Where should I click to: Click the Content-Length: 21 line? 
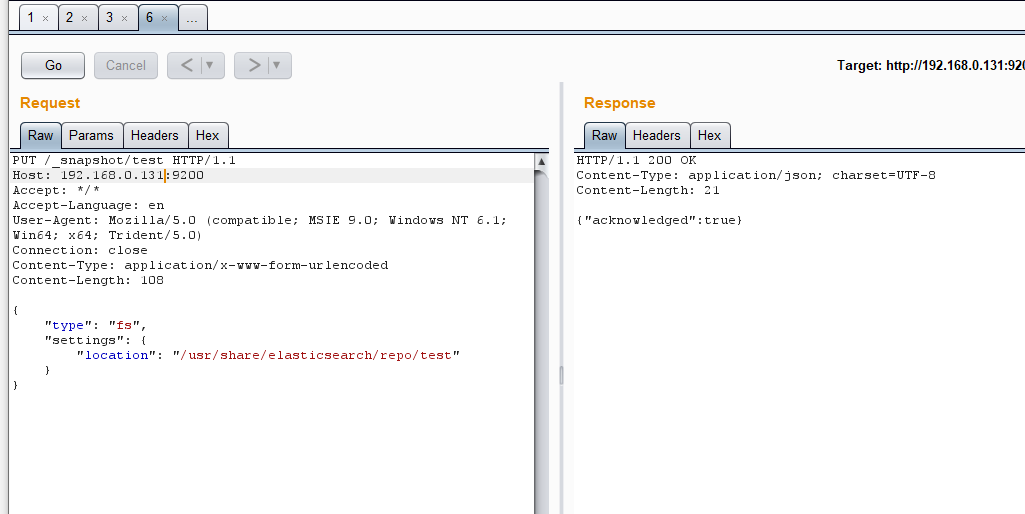click(x=648, y=190)
